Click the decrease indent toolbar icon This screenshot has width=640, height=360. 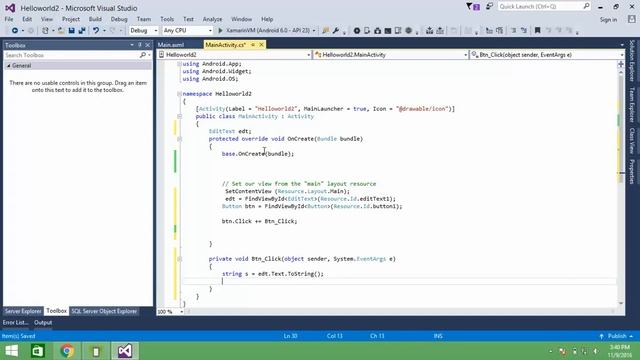click(513, 31)
